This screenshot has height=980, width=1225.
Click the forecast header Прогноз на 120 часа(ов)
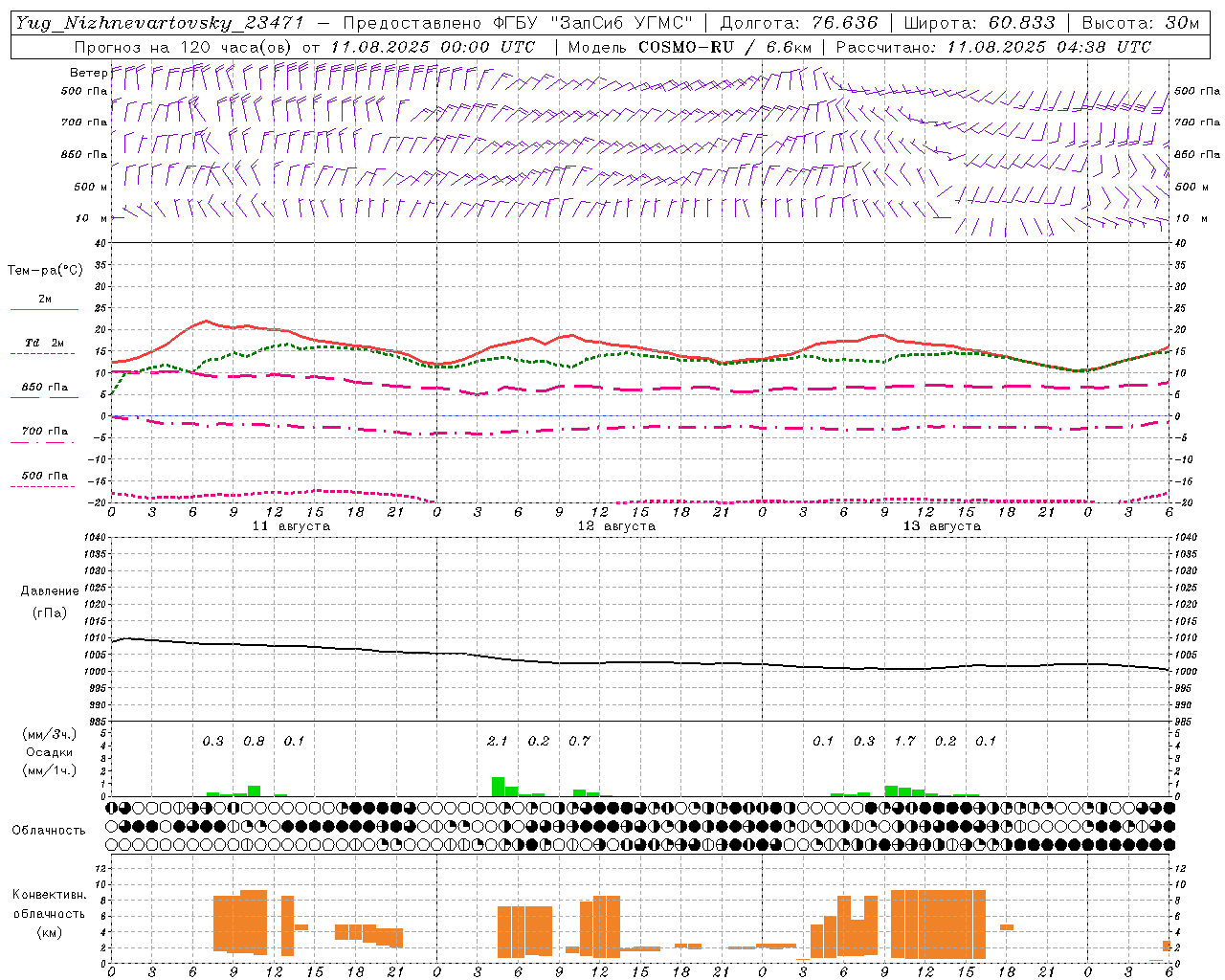coord(184,46)
